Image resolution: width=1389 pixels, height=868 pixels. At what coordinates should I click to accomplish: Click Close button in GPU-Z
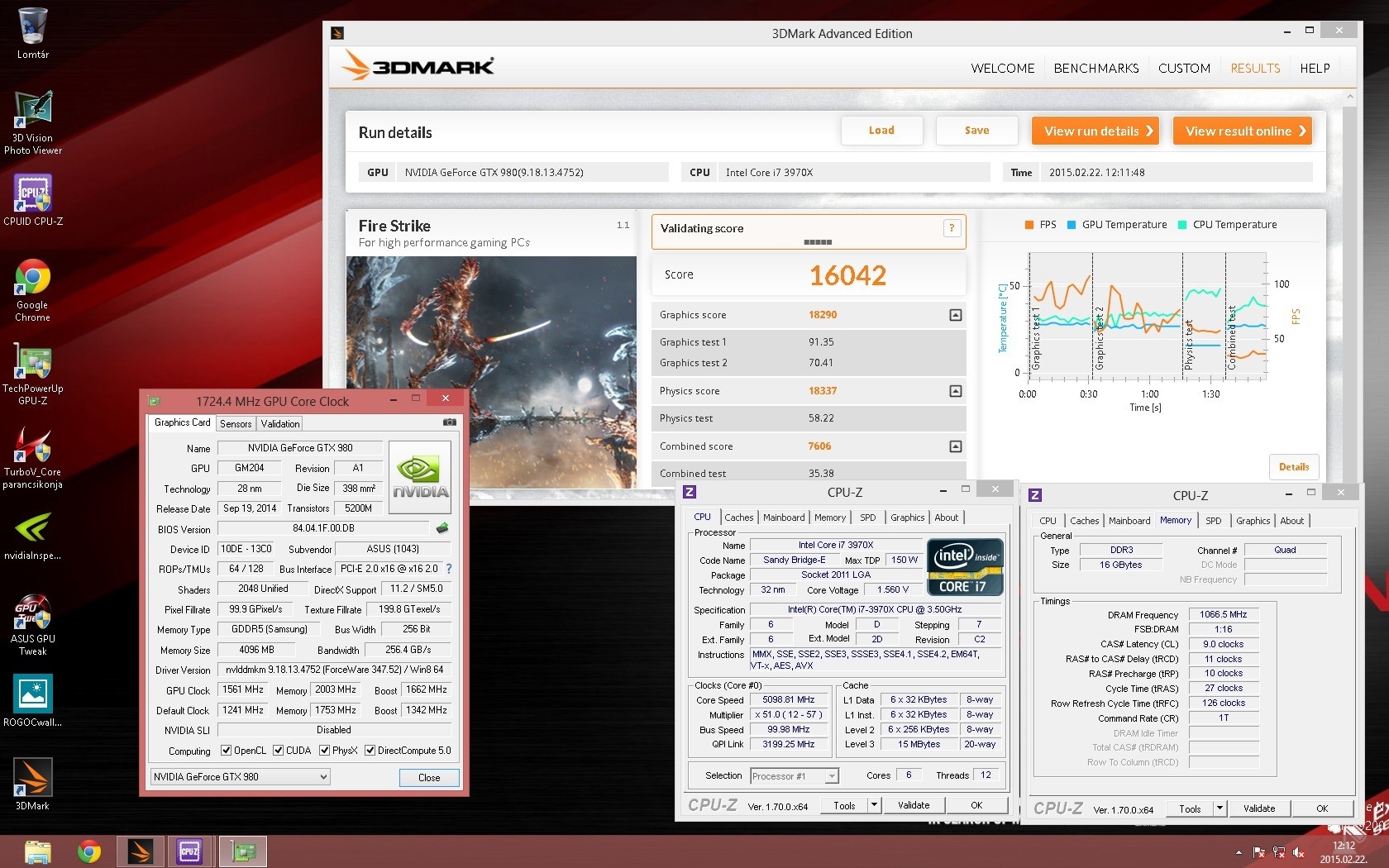point(429,778)
